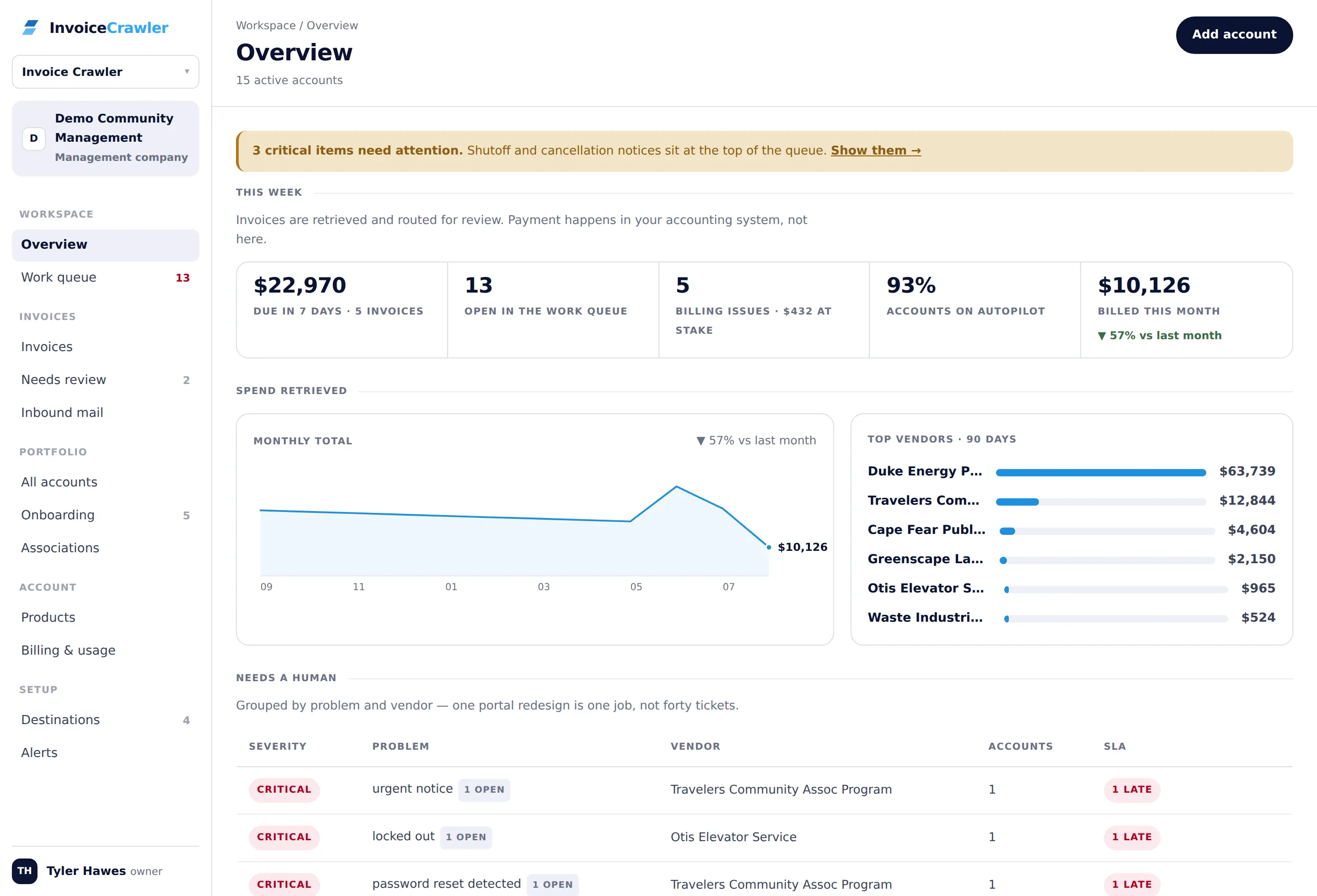Open the locked out problem row
Screen dimensions: 1317x896
[764, 837]
